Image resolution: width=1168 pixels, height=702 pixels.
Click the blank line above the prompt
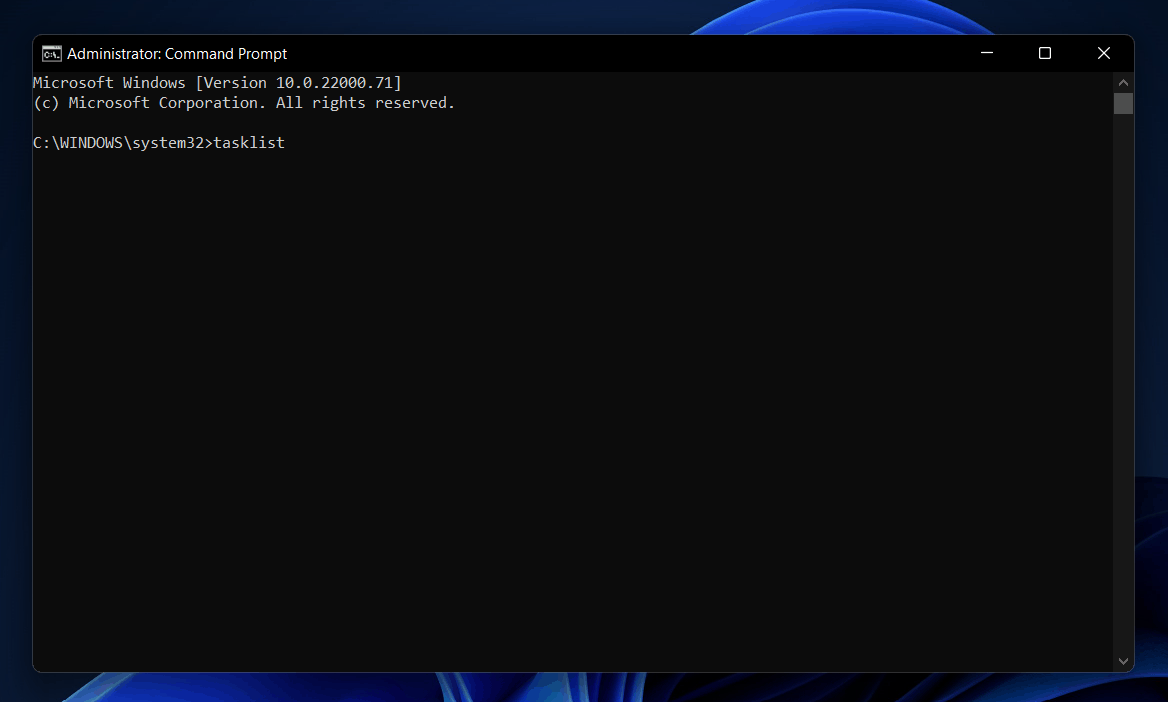click(x=300, y=123)
